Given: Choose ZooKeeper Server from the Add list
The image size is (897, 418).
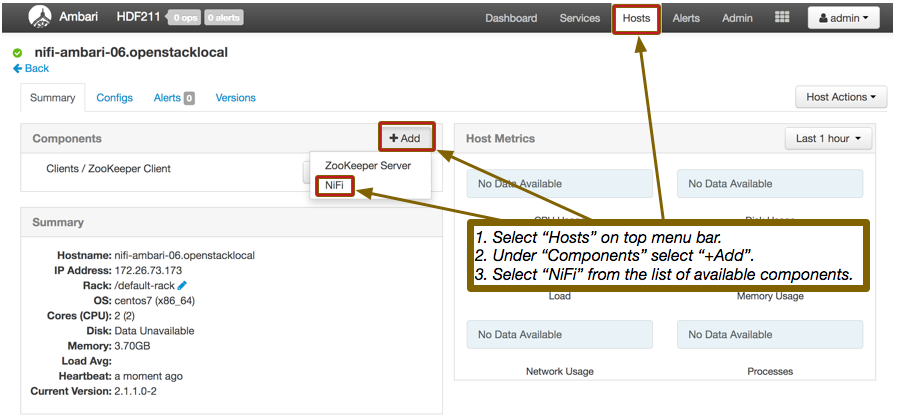Looking at the screenshot, I should point(367,165).
